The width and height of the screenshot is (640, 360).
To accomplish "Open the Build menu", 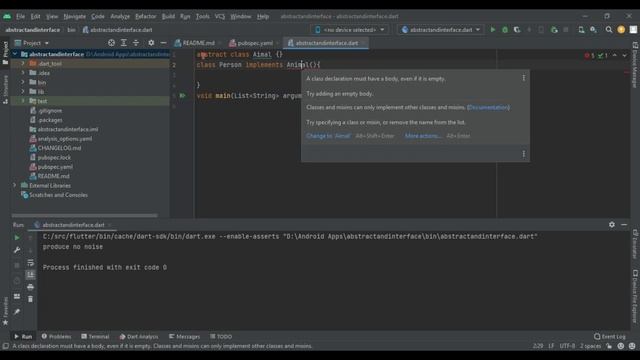I will [168, 16].
